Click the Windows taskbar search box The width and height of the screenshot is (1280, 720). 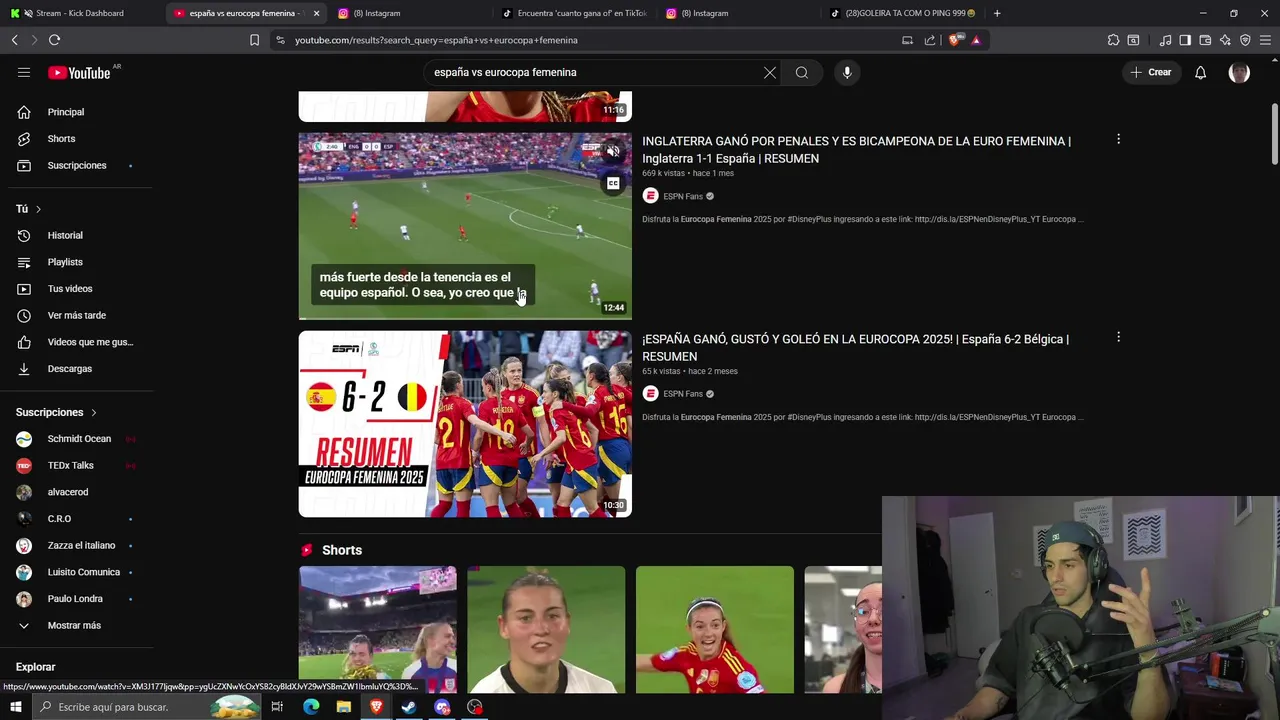(145, 707)
